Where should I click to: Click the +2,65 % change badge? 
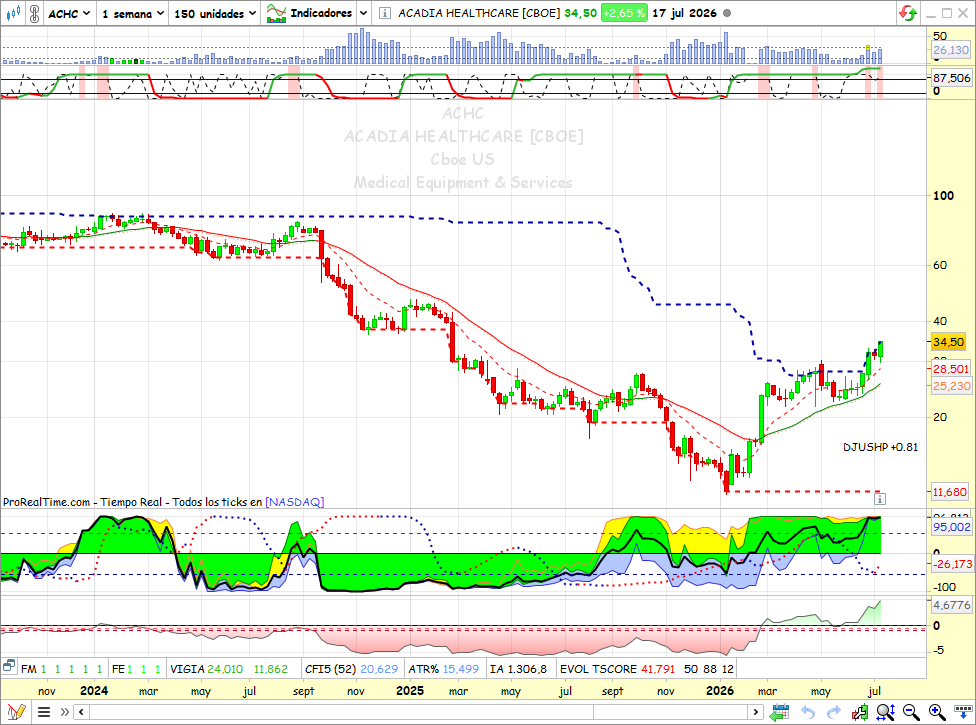tap(624, 13)
